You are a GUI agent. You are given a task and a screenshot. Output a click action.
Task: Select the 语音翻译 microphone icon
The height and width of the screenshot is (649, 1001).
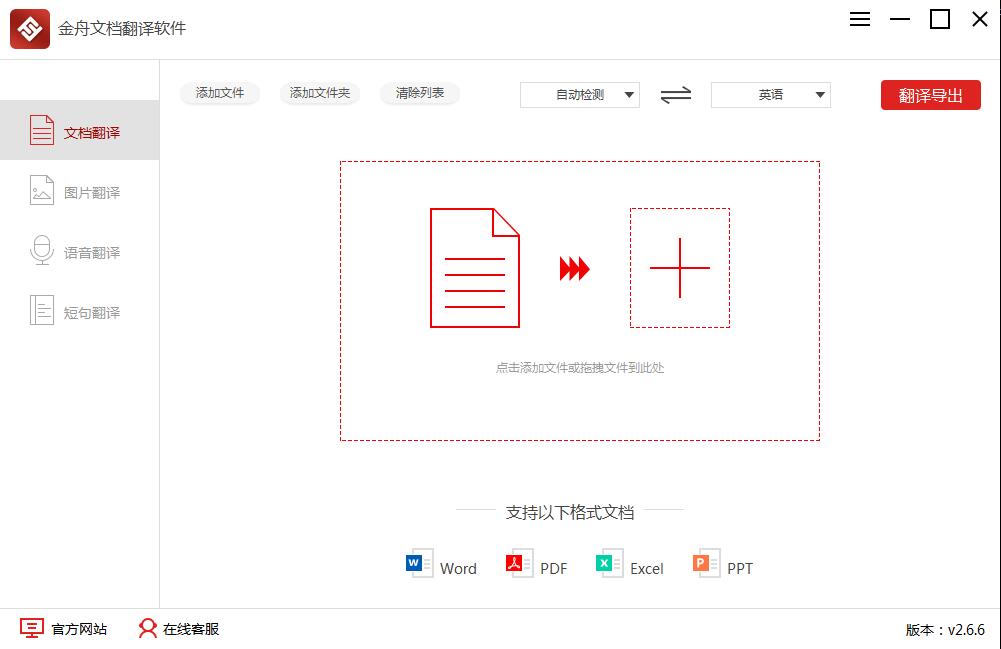41,251
